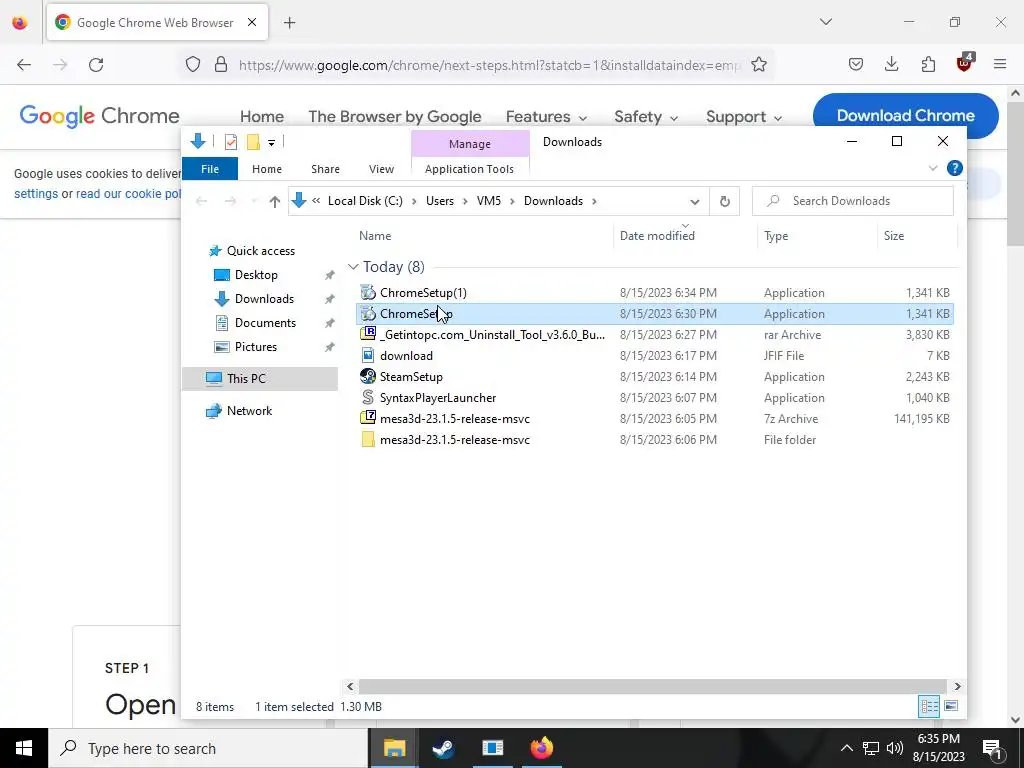
Task: Click Users breadcrumb in address bar
Action: pos(440,201)
